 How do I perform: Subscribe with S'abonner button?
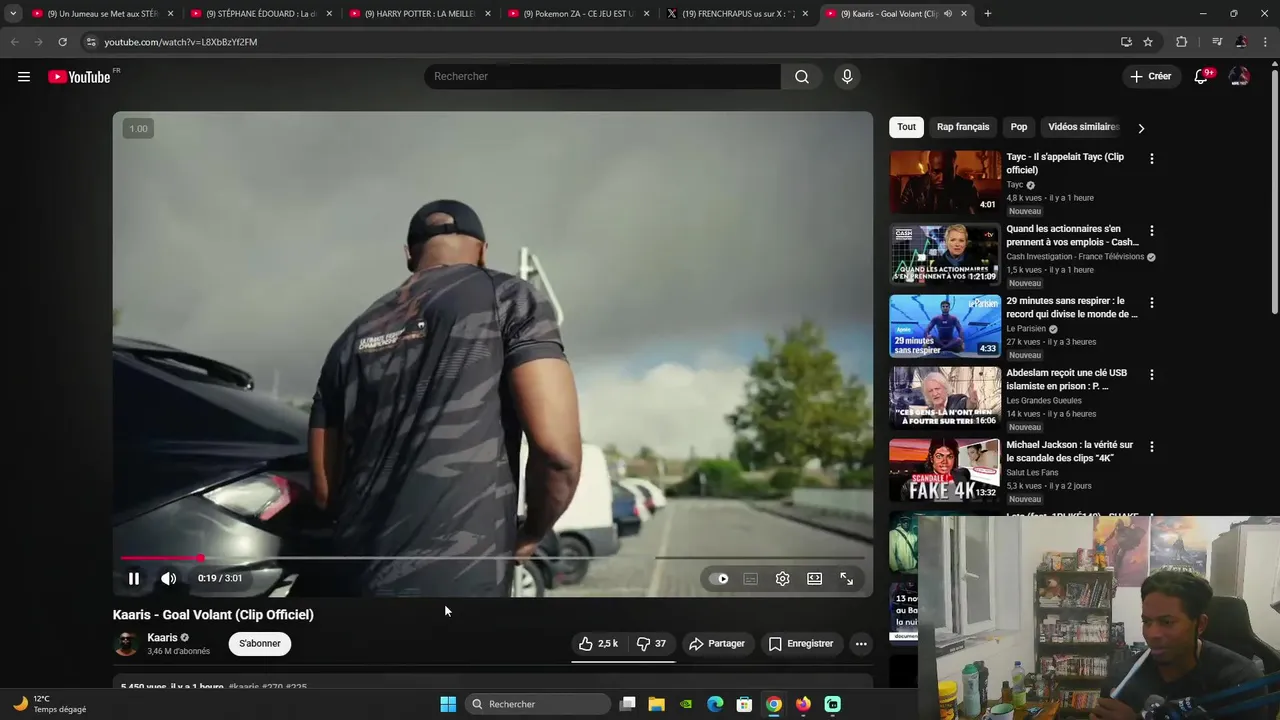coord(260,644)
